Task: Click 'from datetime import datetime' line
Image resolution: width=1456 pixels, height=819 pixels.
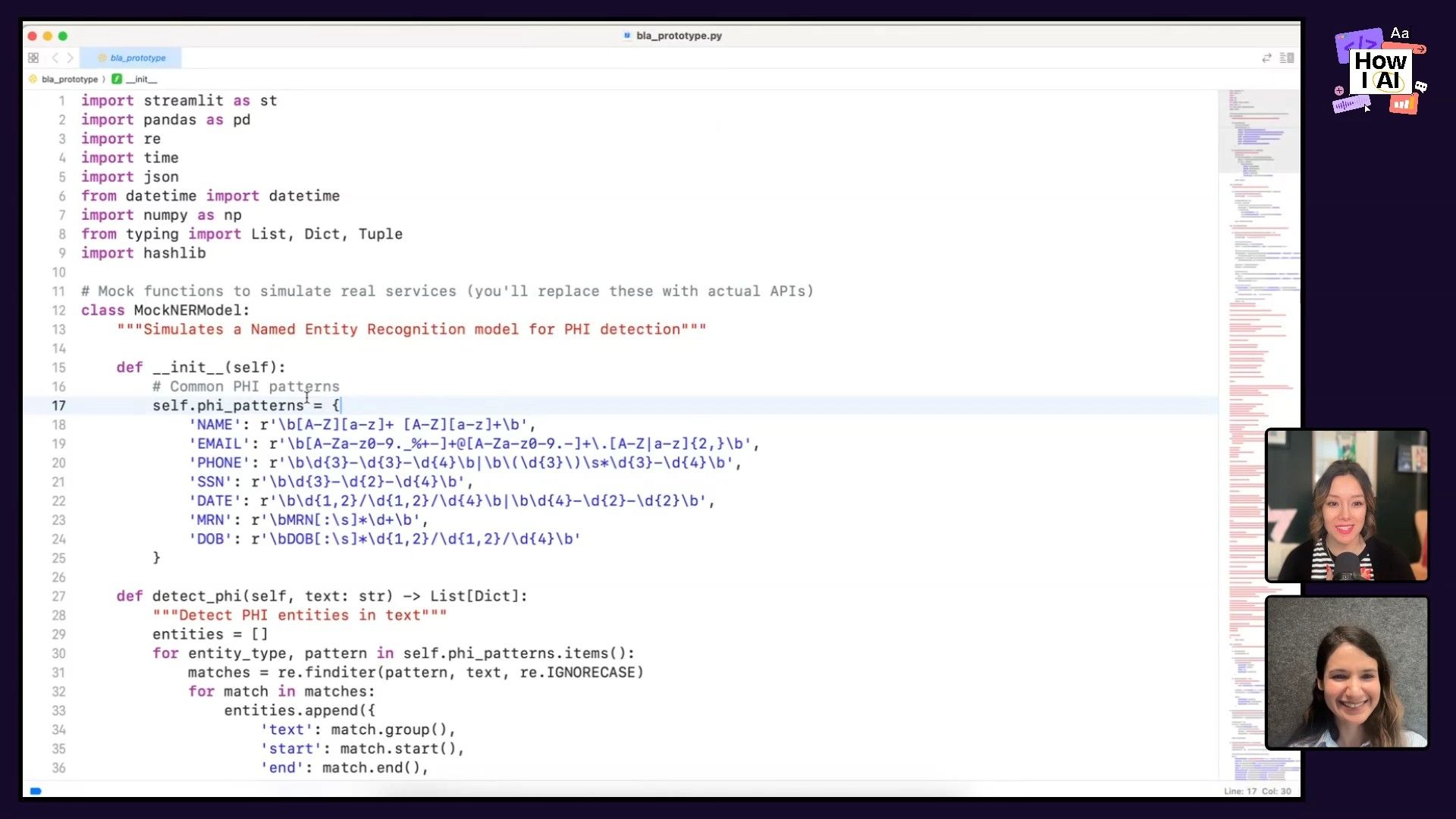Action: point(210,196)
